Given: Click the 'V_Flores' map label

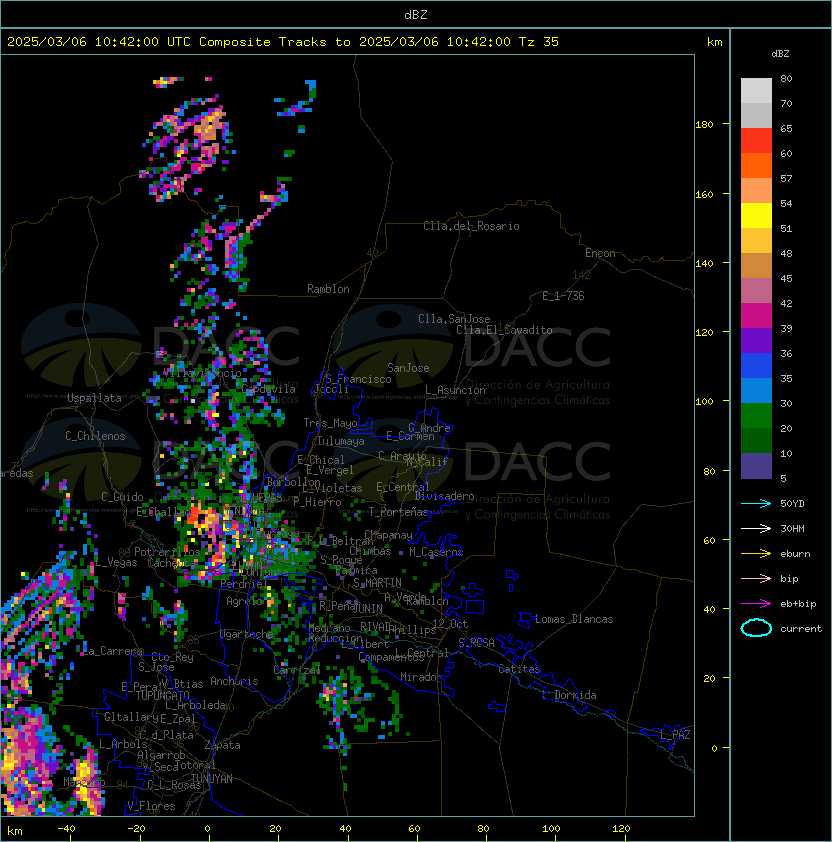Looking at the screenshot, I should coord(151,806).
